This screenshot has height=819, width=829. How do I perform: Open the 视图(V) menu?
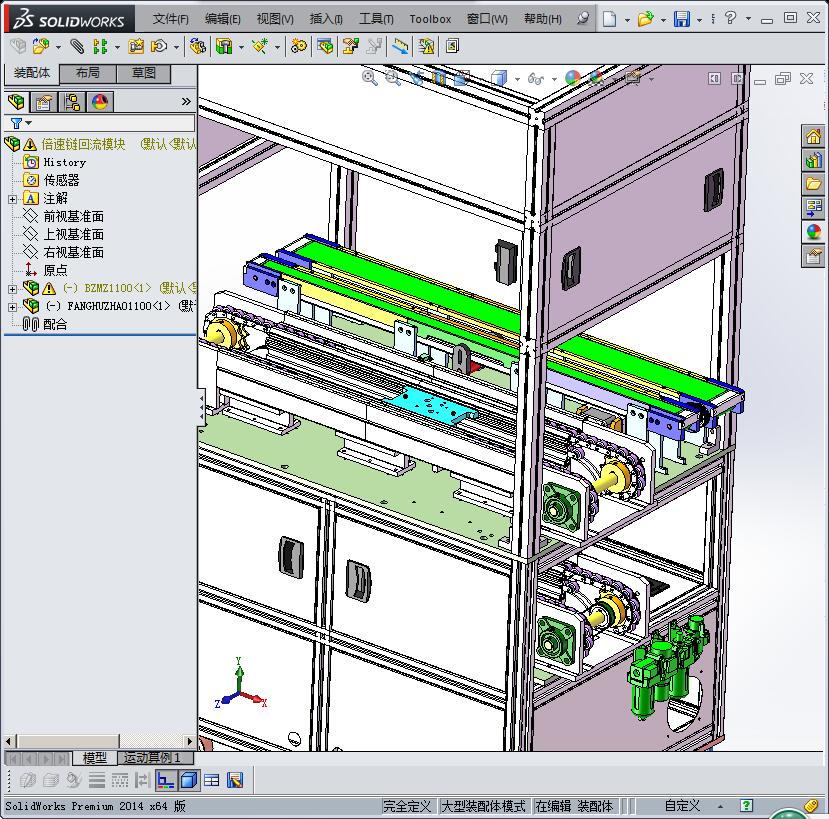(x=275, y=19)
